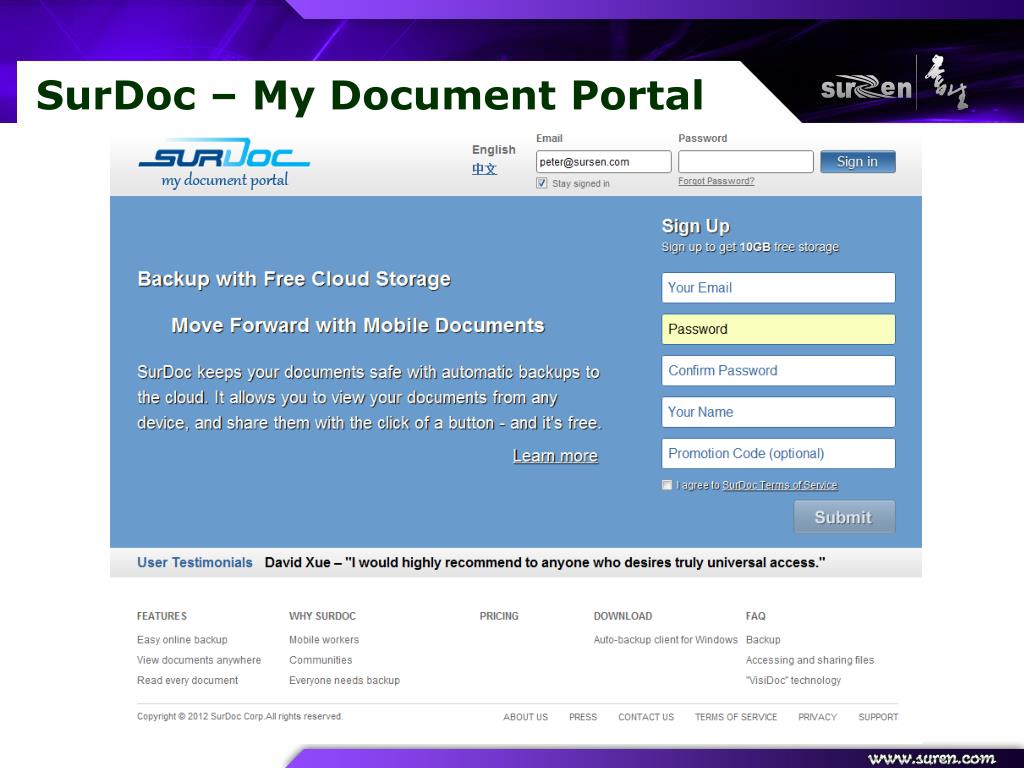Click the David Xue testimonial quote
Image resolution: width=1024 pixels, height=768 pixels.
pos(545,562)
